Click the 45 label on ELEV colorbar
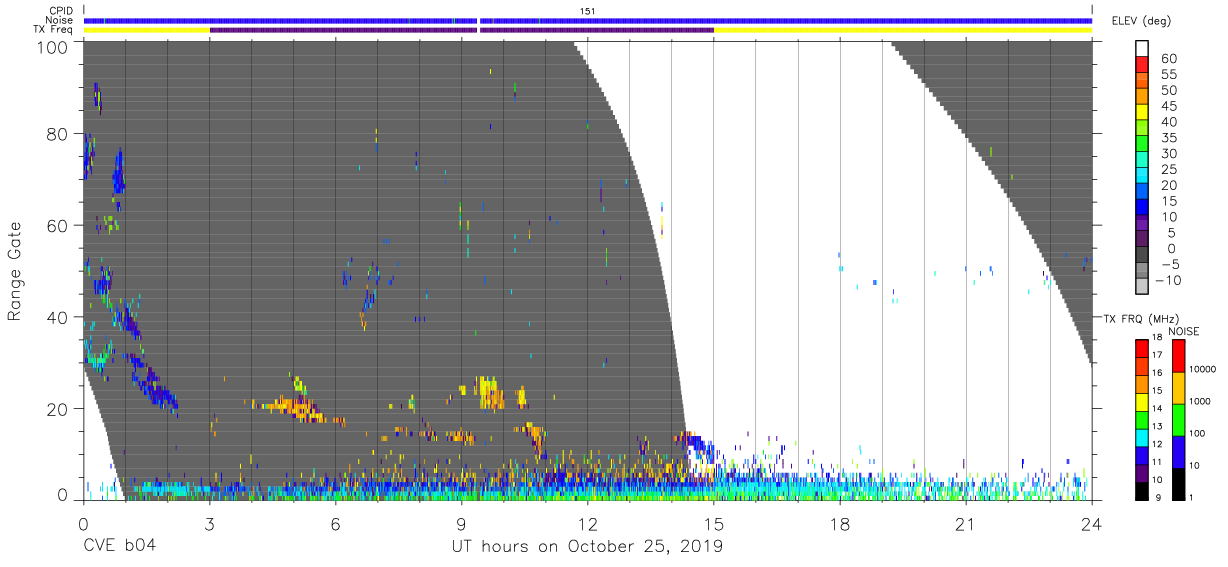Viewport: 1228px width, 567px height. click(x=1170, y=106)
